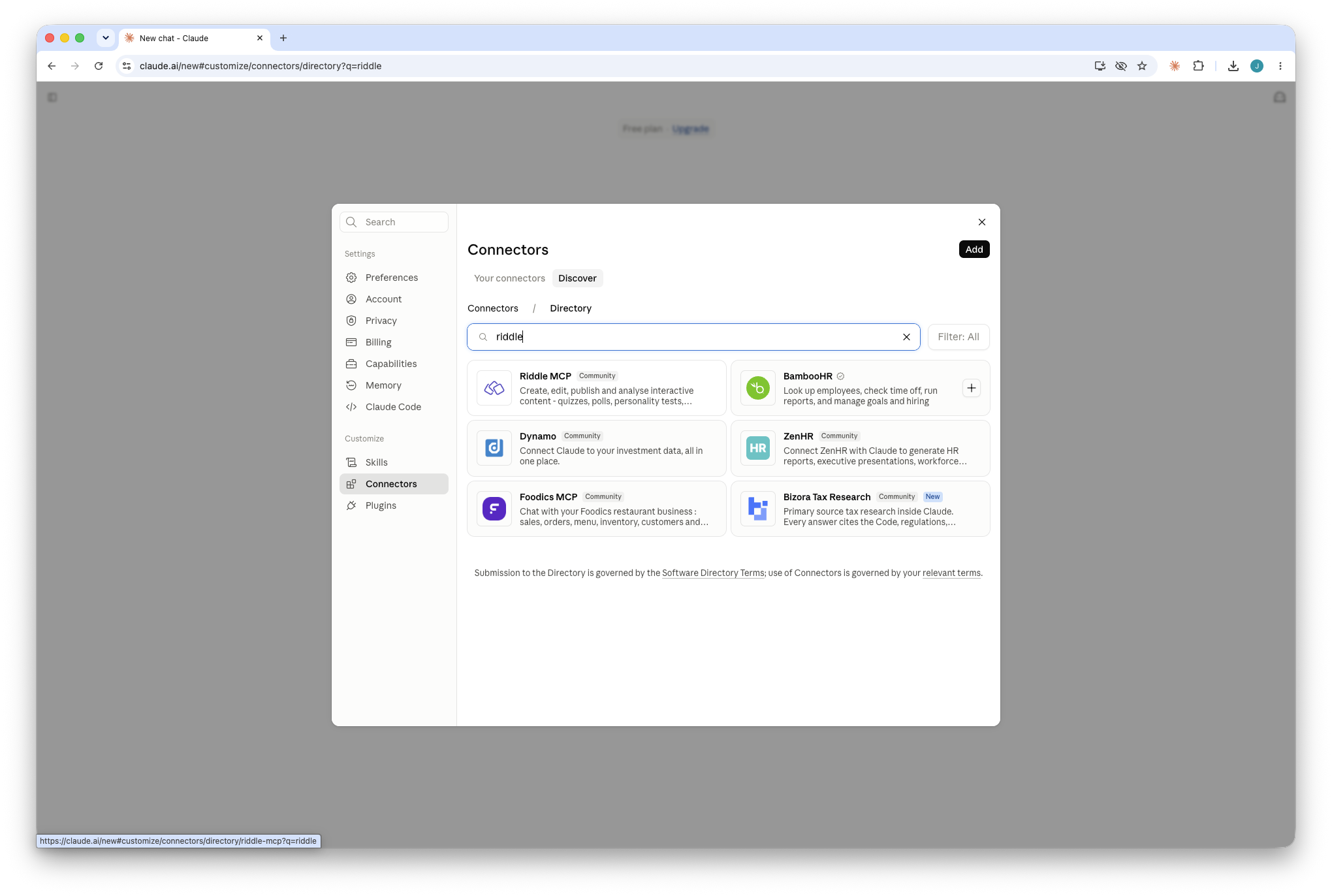Image resolution: width=1332 pixels, height=896 pixels.
Task: Click the Privacy shield icon
Action: click(x=351, y=321)
